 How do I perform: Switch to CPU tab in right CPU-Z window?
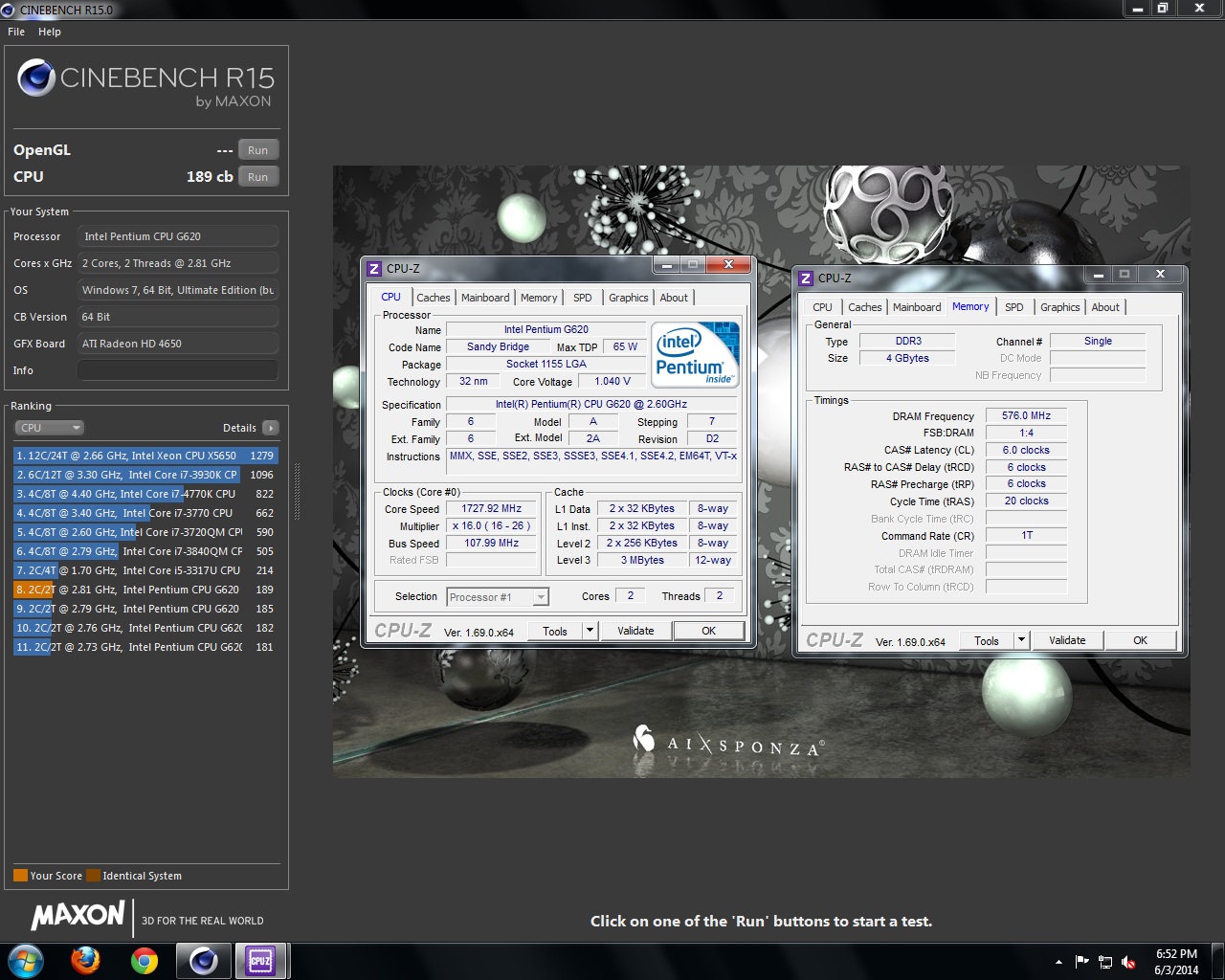click(822, 307)
